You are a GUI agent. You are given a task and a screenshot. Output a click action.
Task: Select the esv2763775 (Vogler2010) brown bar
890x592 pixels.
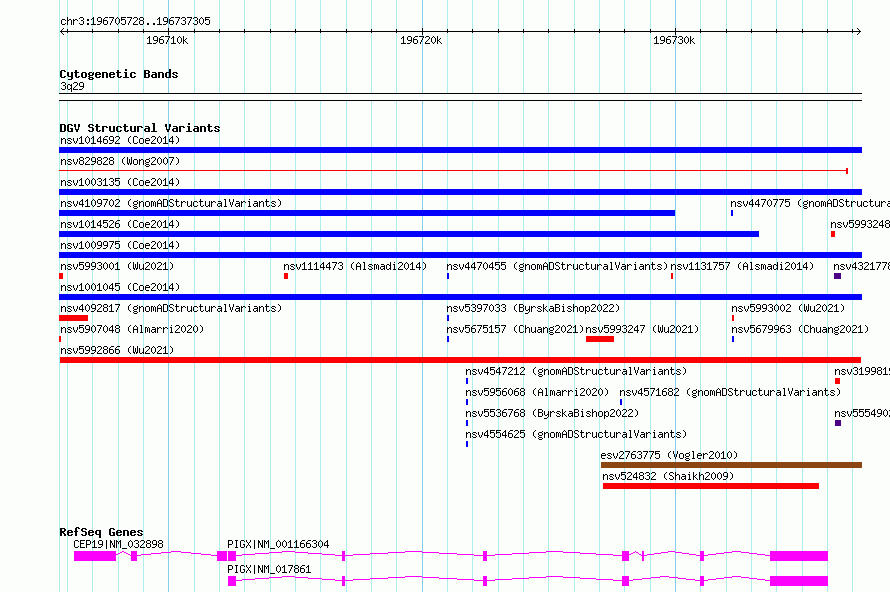[732, 465]
